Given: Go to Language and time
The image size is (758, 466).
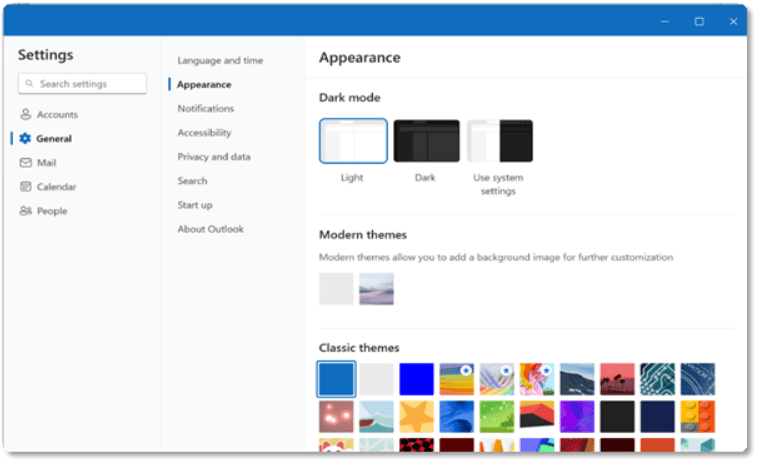Looking at the screenshot, I should (x=220, y=60).
